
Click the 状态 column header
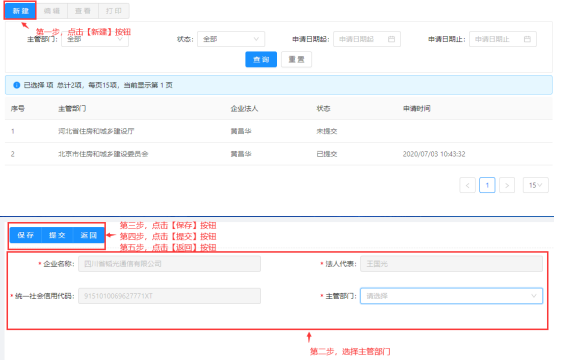coord(323,109)
